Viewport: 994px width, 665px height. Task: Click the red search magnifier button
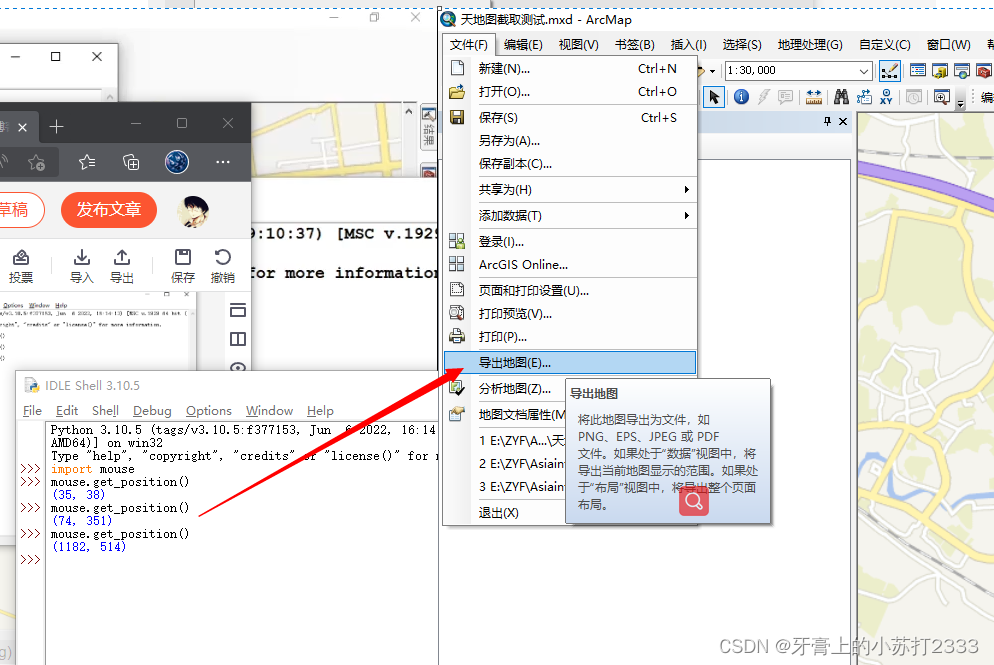tap(694, 501)
